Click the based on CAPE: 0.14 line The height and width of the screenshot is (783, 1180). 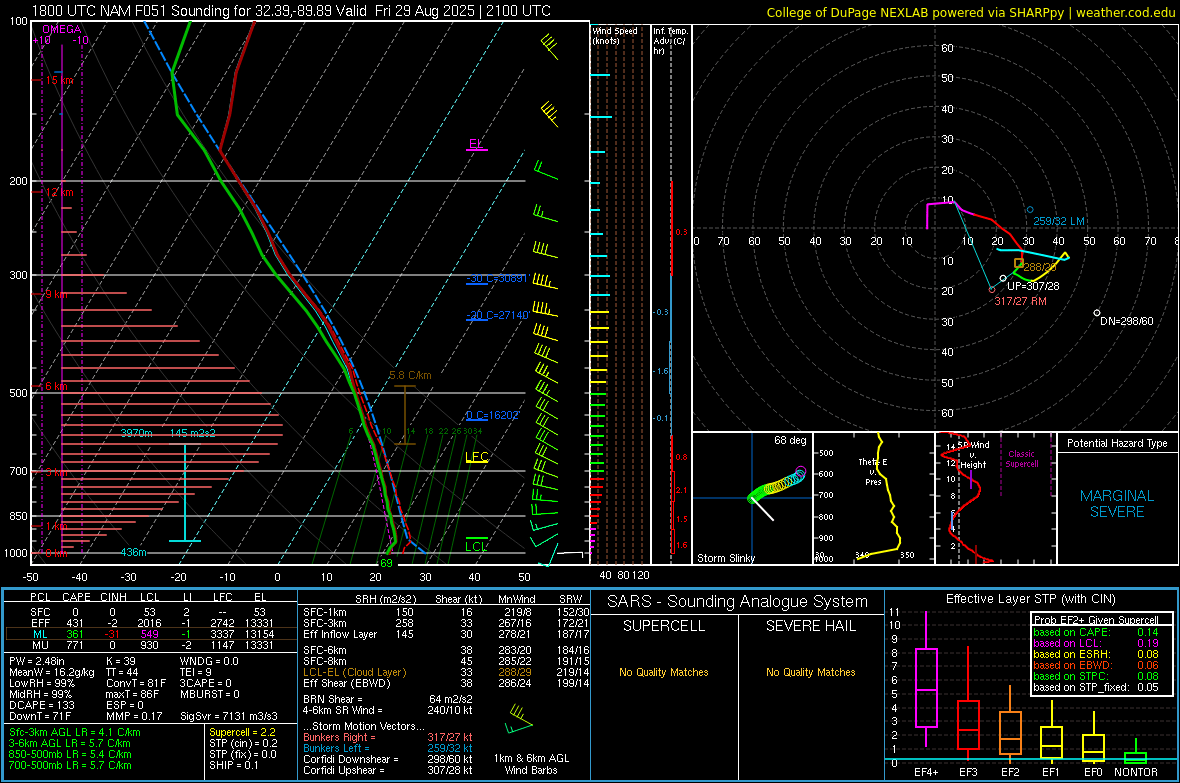pyautogui.click(x=1096, y=632)
